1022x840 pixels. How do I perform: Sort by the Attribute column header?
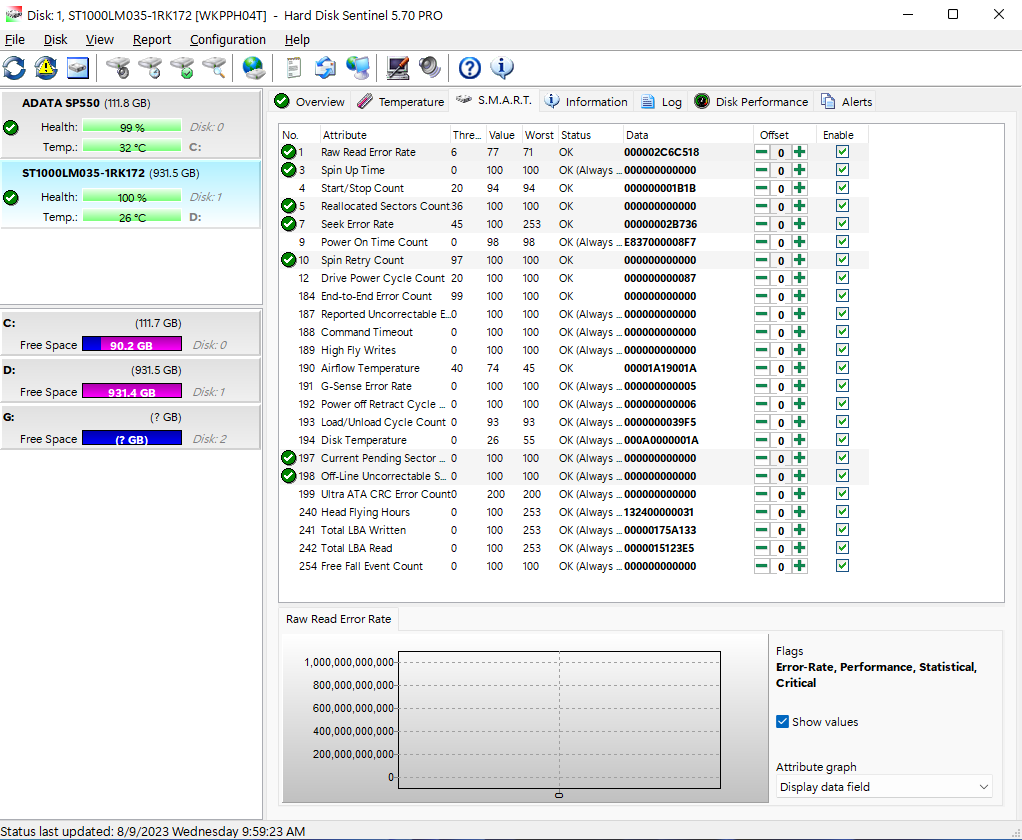[384, 135]
